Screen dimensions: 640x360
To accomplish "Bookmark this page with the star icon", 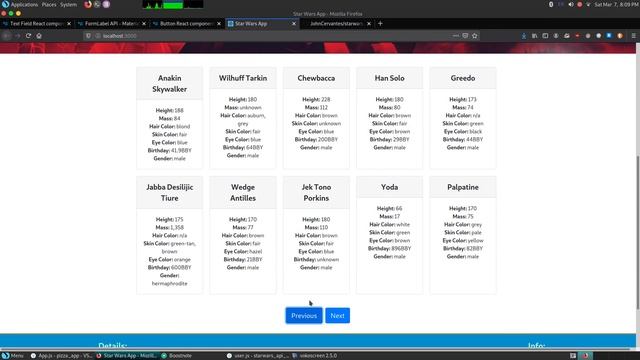I will click(x=474, y=36).
